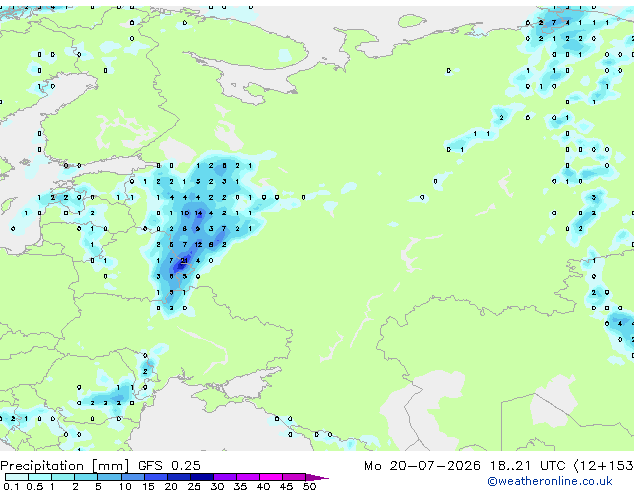634x490 pixels.
Task: Select the 2–5 mm legend color
Action: 86,477
